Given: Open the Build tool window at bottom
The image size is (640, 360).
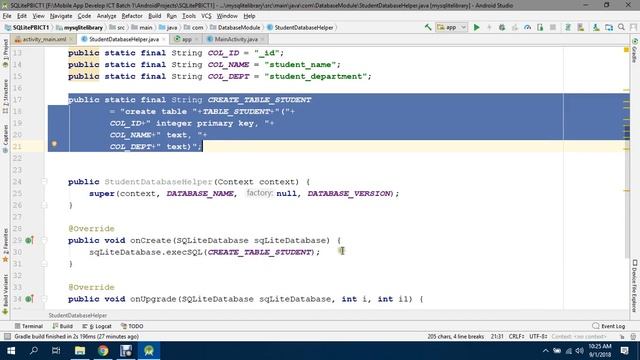Looking at the screenshot, I should coord(62,326).
